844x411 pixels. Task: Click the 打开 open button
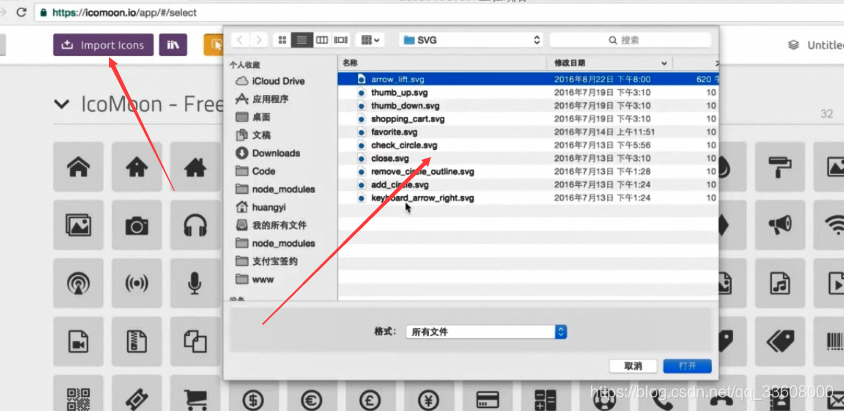(x=687, y=366)
